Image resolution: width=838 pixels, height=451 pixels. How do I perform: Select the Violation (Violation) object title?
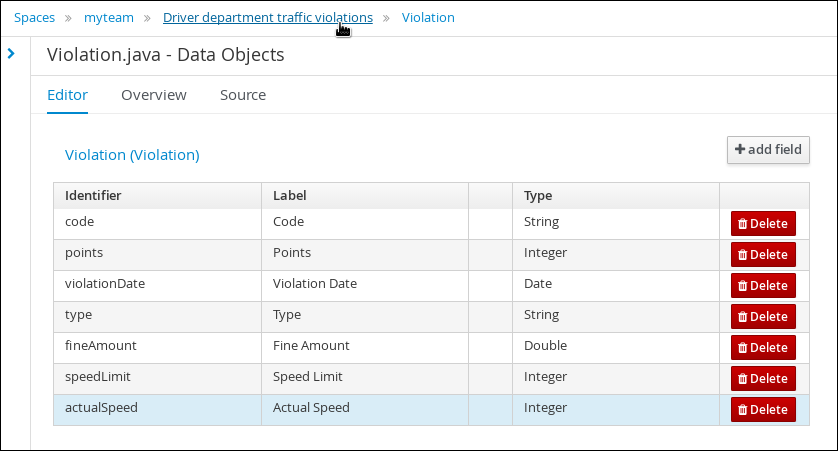(132, 155)
